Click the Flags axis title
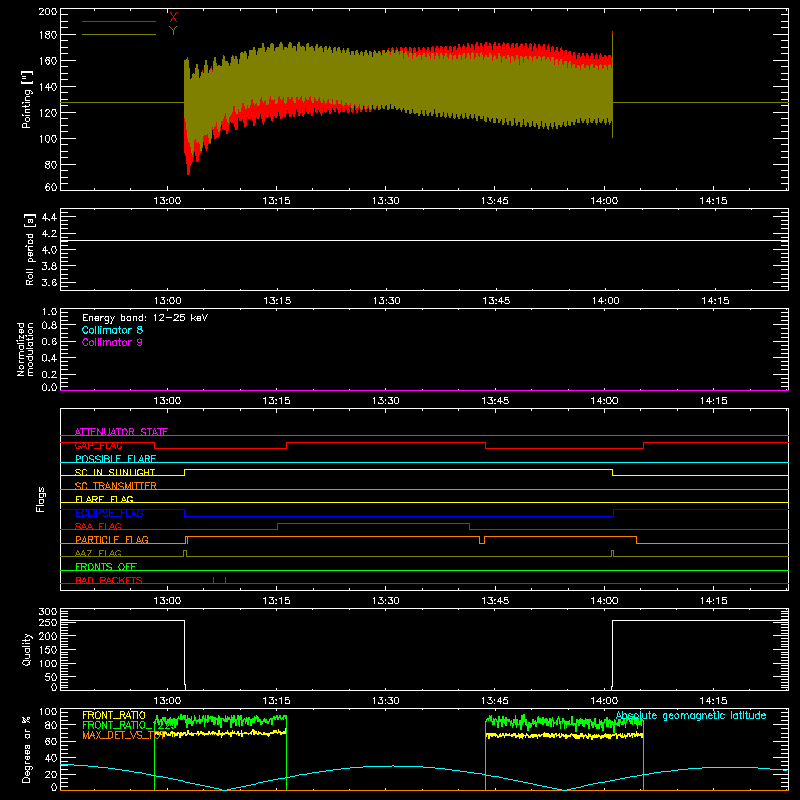 click(x=40, y=499)
